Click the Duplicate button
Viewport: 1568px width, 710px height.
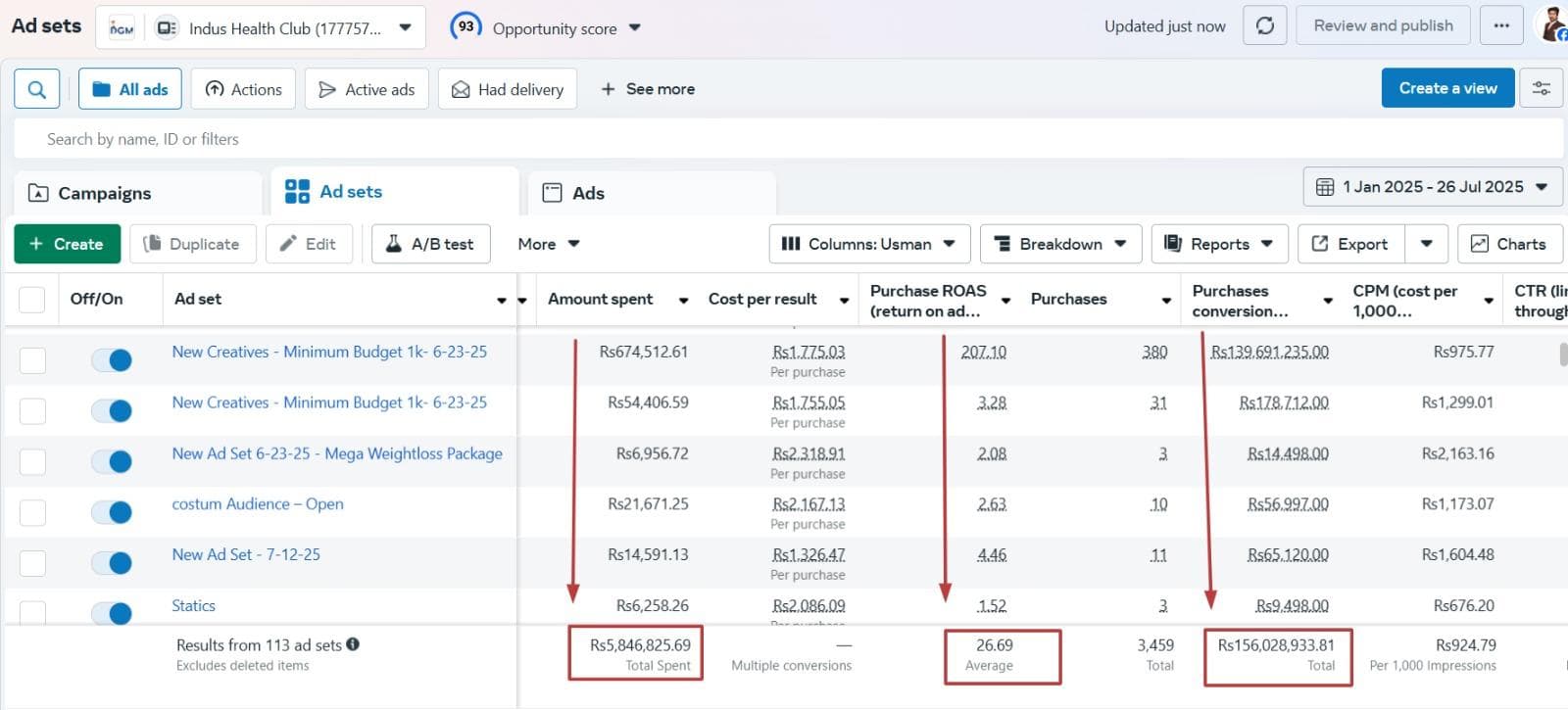point(192,244)
